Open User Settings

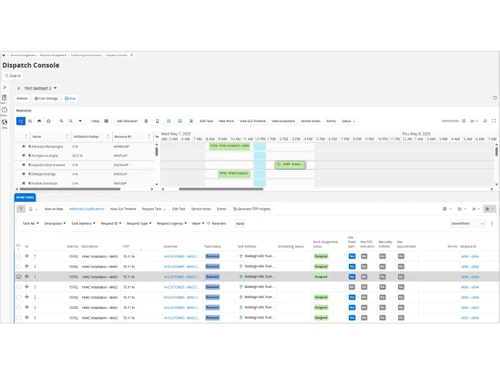[46, 98]
